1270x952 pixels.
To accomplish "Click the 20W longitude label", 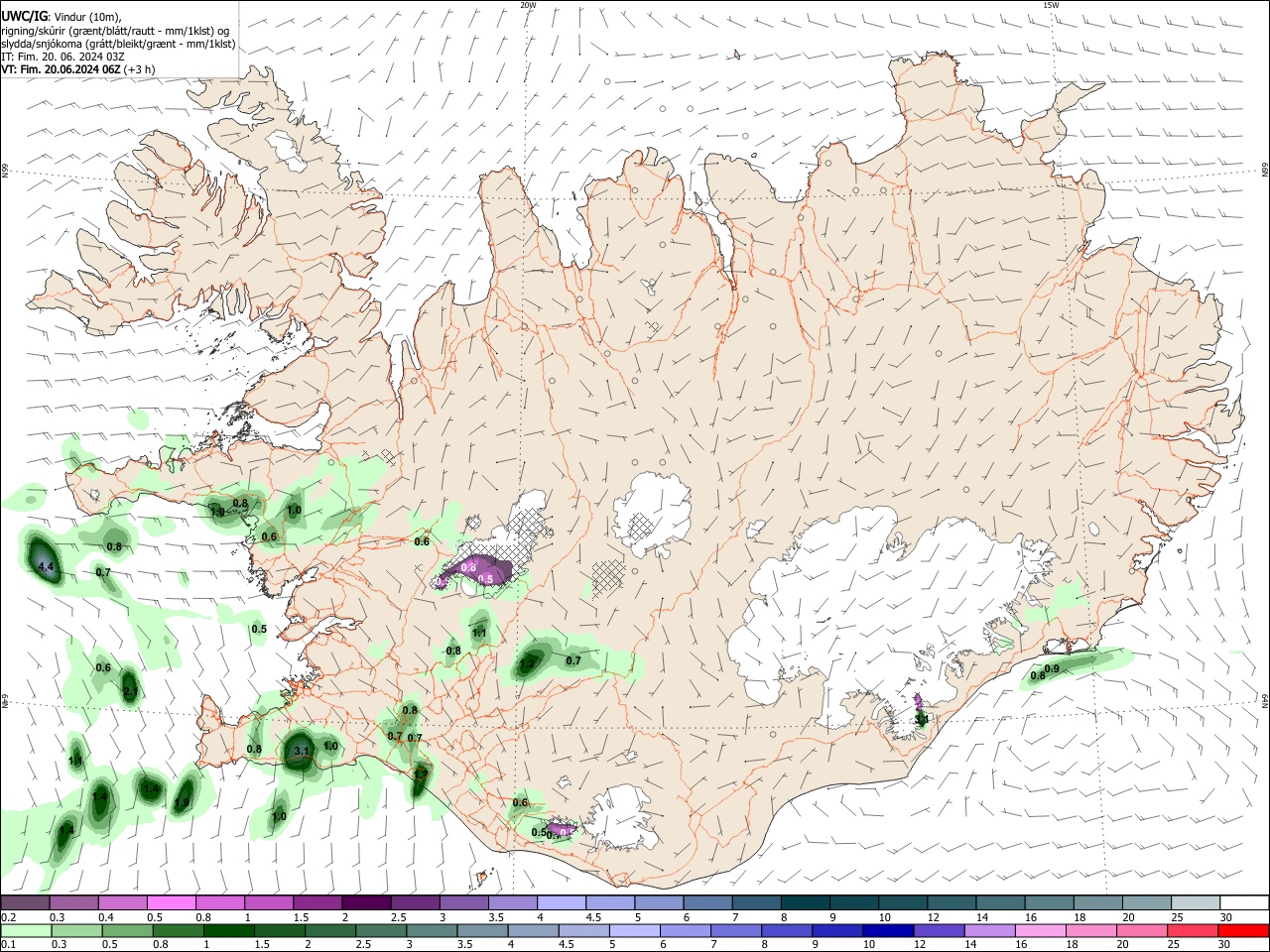I will [528, 5].
